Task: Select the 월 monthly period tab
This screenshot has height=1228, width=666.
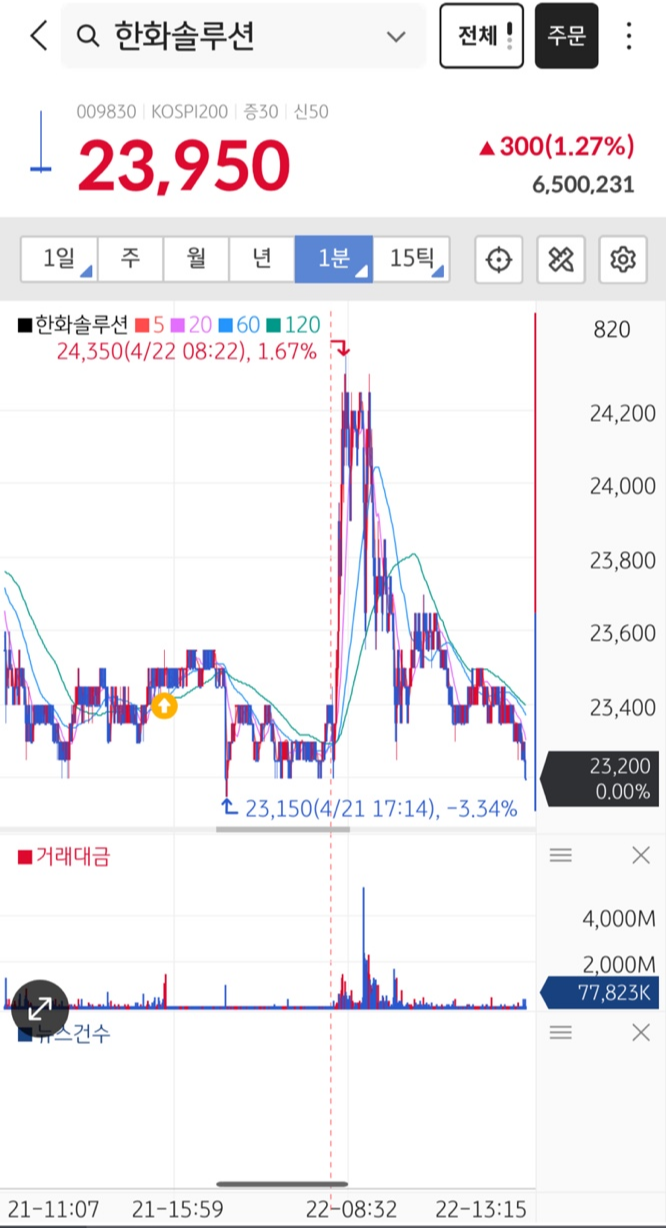Action: (x=196, y=259)
